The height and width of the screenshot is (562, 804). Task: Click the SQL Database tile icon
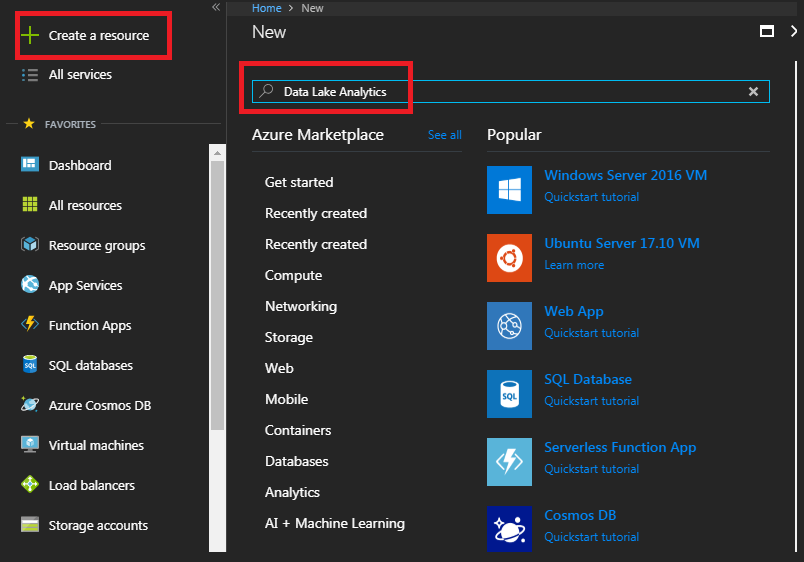pos(509,394)
